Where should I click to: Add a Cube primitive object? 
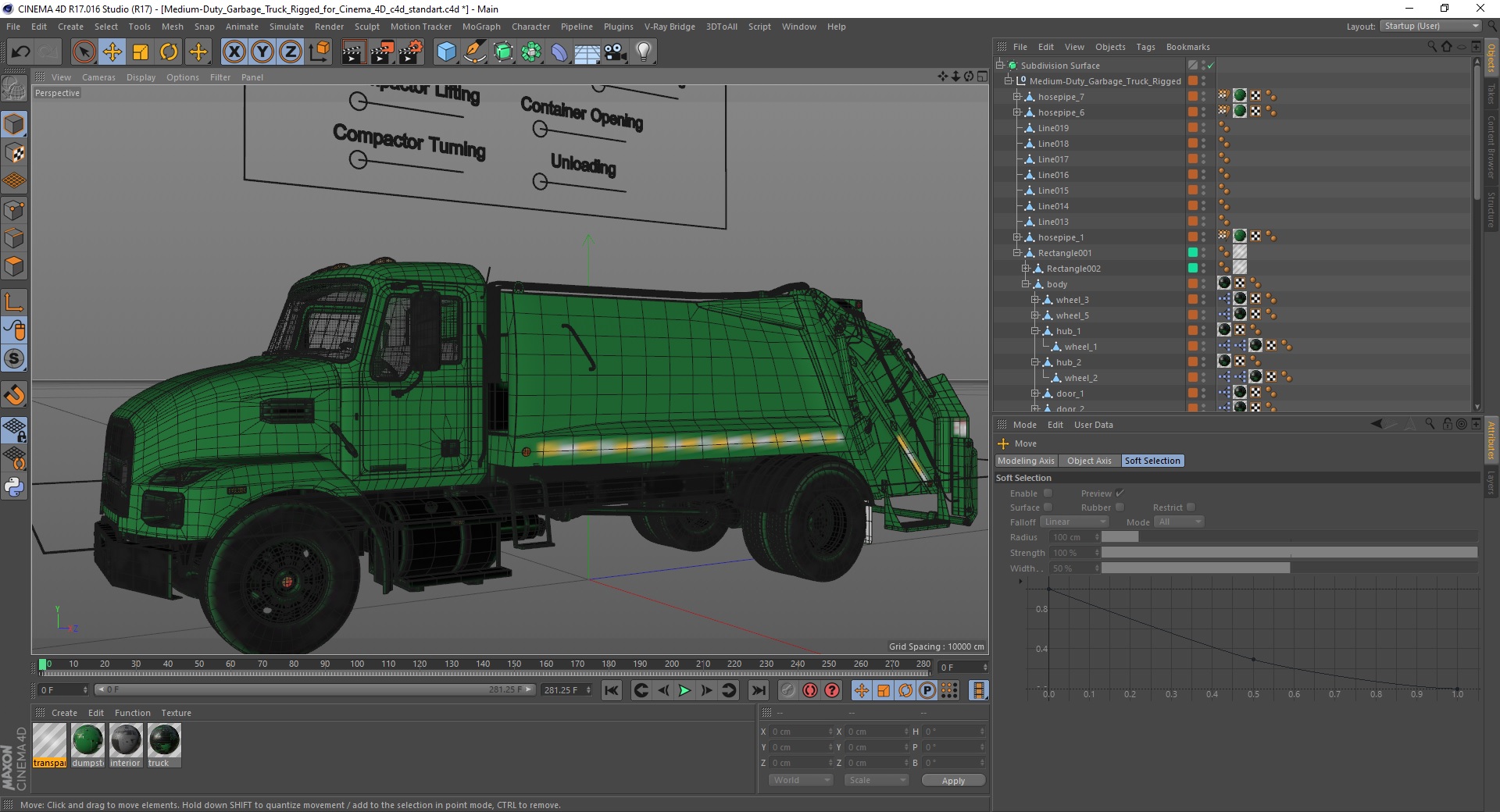tap(446, 52)
